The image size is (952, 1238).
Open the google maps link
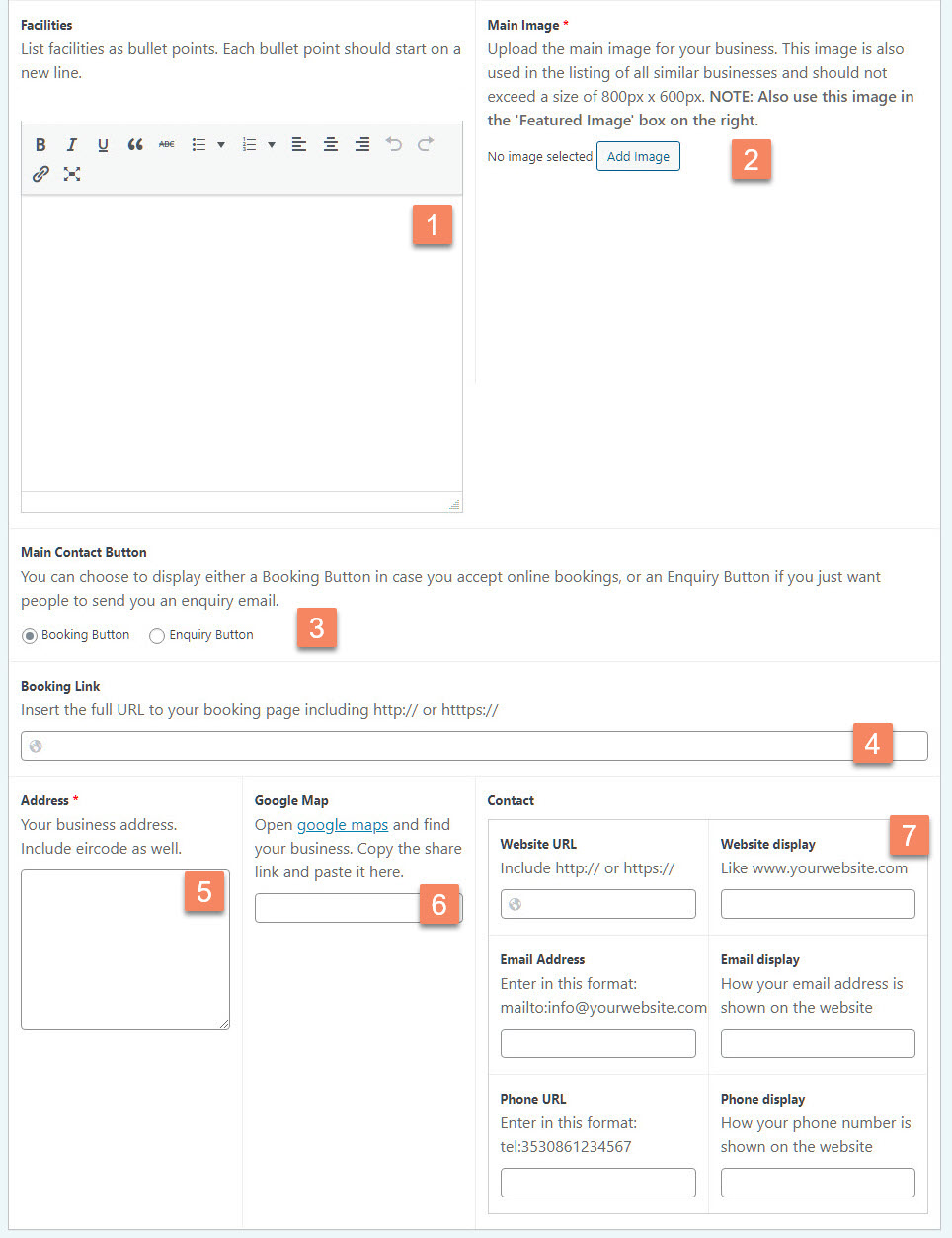click(342, 824)
